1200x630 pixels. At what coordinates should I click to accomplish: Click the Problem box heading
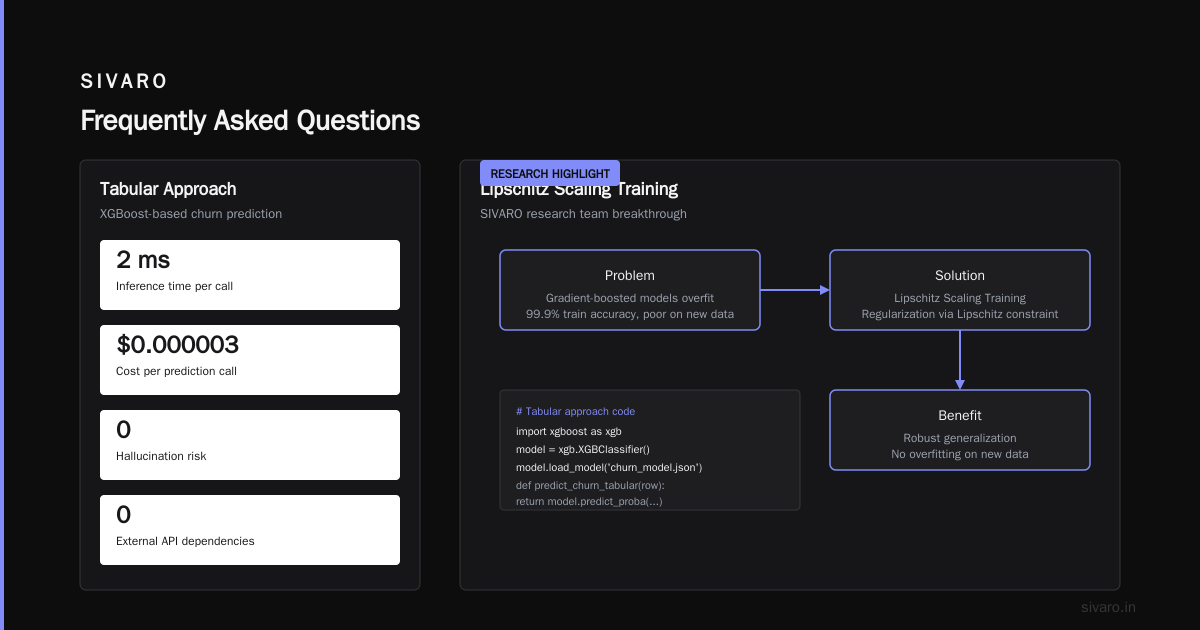(x=630, y=275)
